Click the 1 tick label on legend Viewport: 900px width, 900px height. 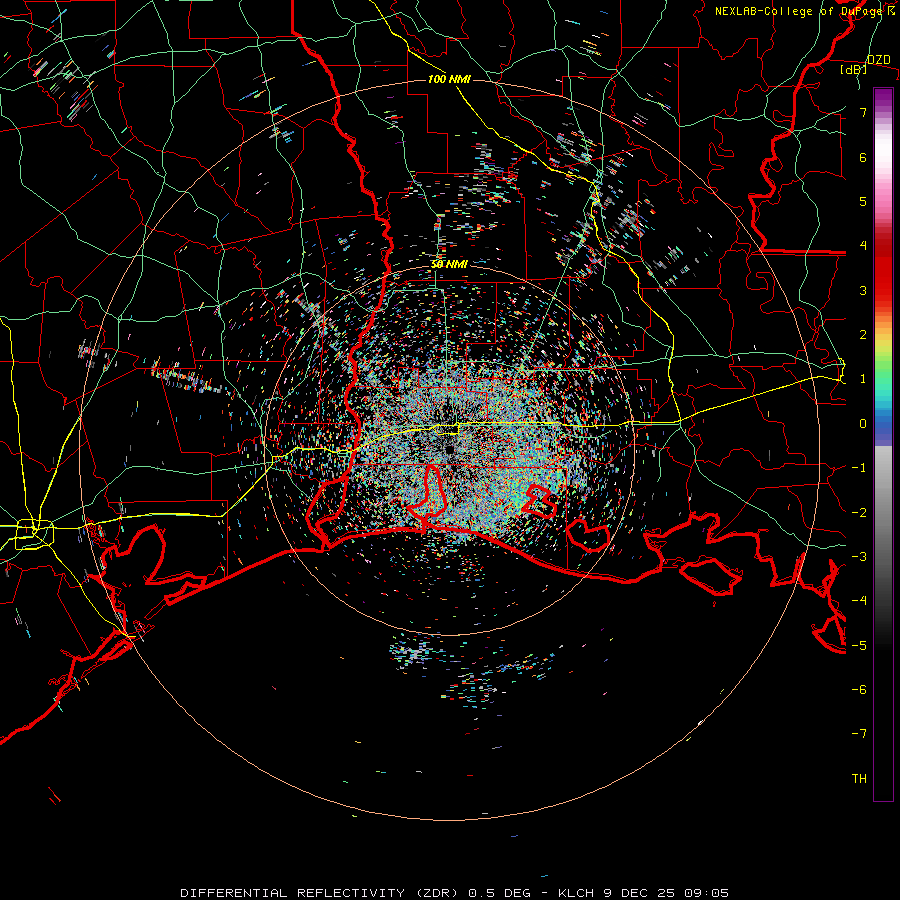pyautogui.click(x=863, y=379)
